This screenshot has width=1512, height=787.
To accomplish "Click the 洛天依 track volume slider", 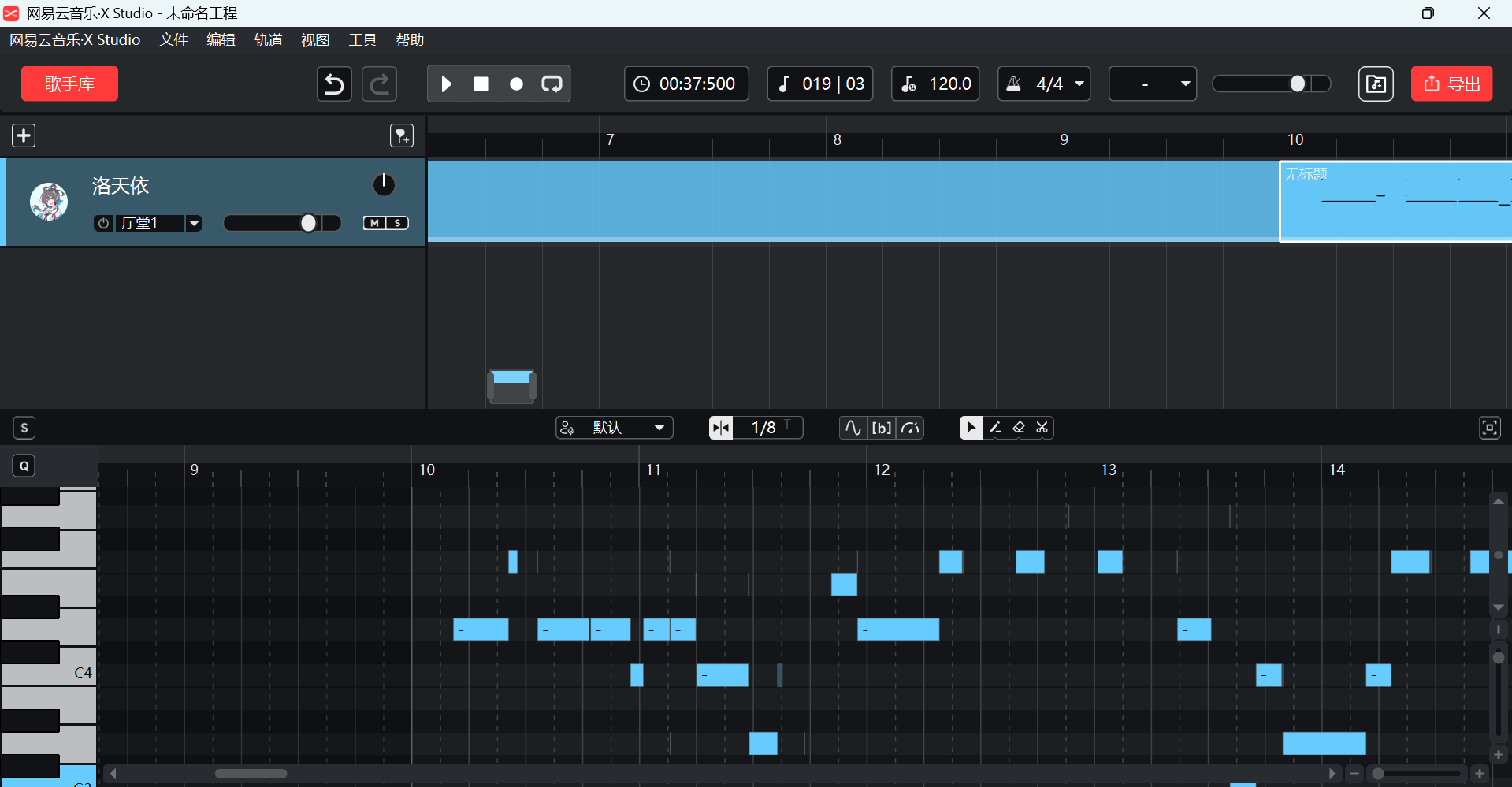I will tap(282, 223).
